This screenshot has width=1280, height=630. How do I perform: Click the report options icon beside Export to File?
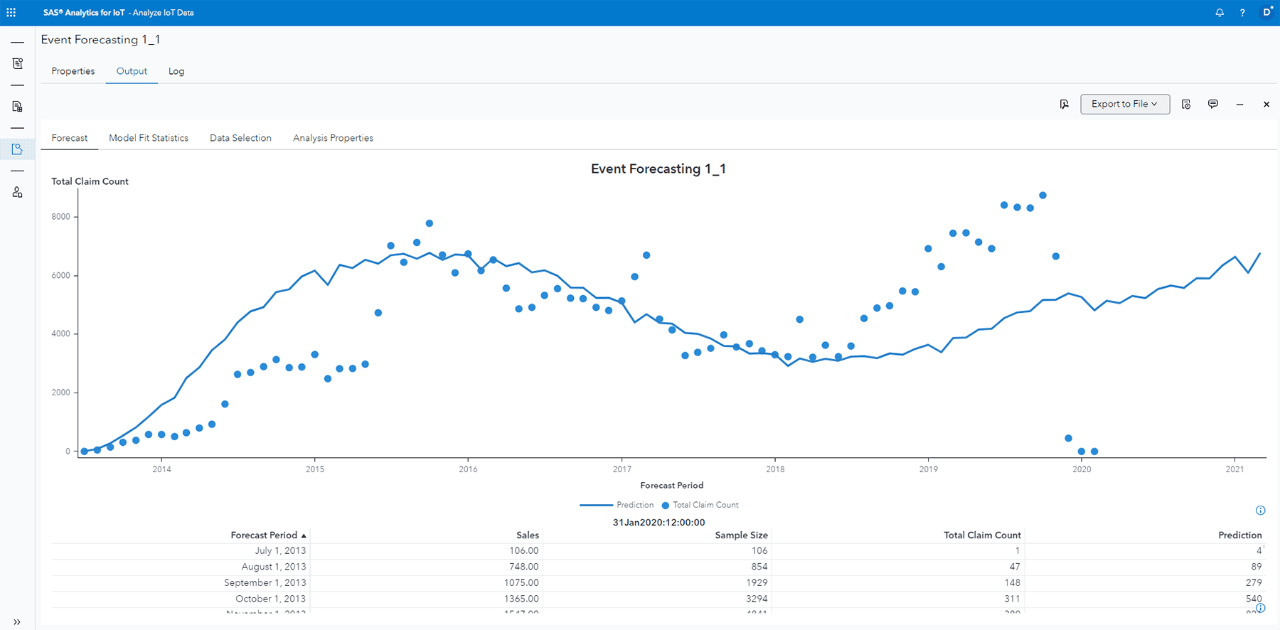(x=1185, y=104)
